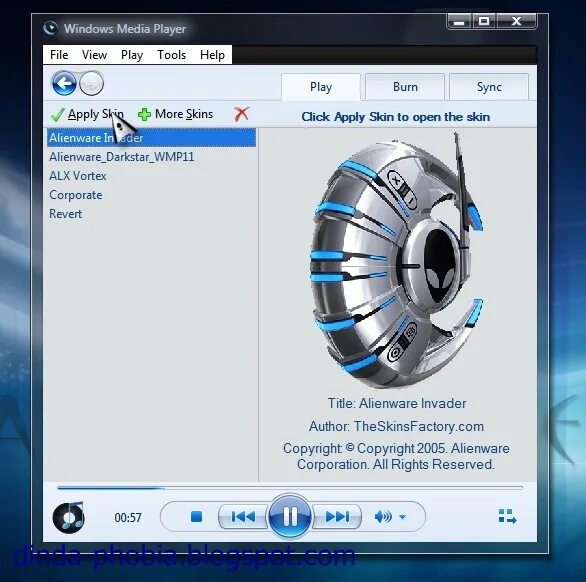Close the Windows Media Player window
The height and width of the screenshot is (582, 586).
click(516, 21)
